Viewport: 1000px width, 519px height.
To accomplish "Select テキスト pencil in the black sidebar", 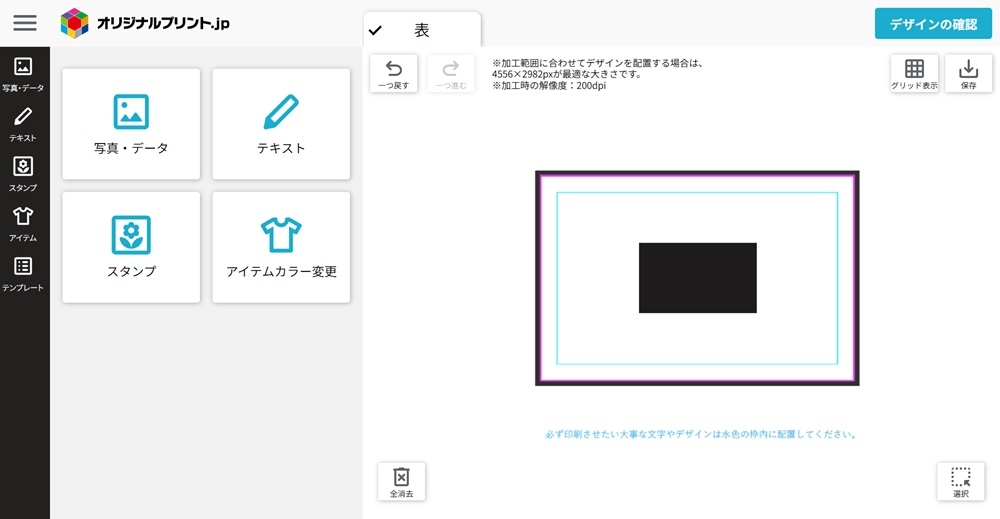I will tap(23, 124).
